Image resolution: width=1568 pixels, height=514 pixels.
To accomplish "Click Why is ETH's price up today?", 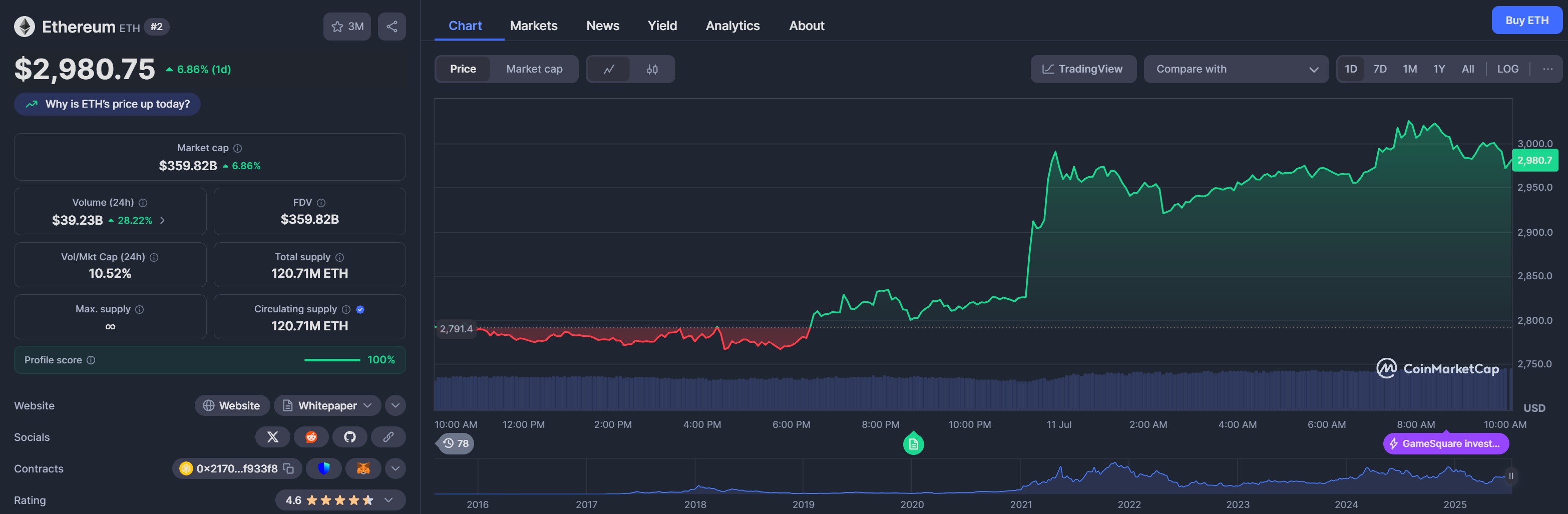I will point(108,104).
